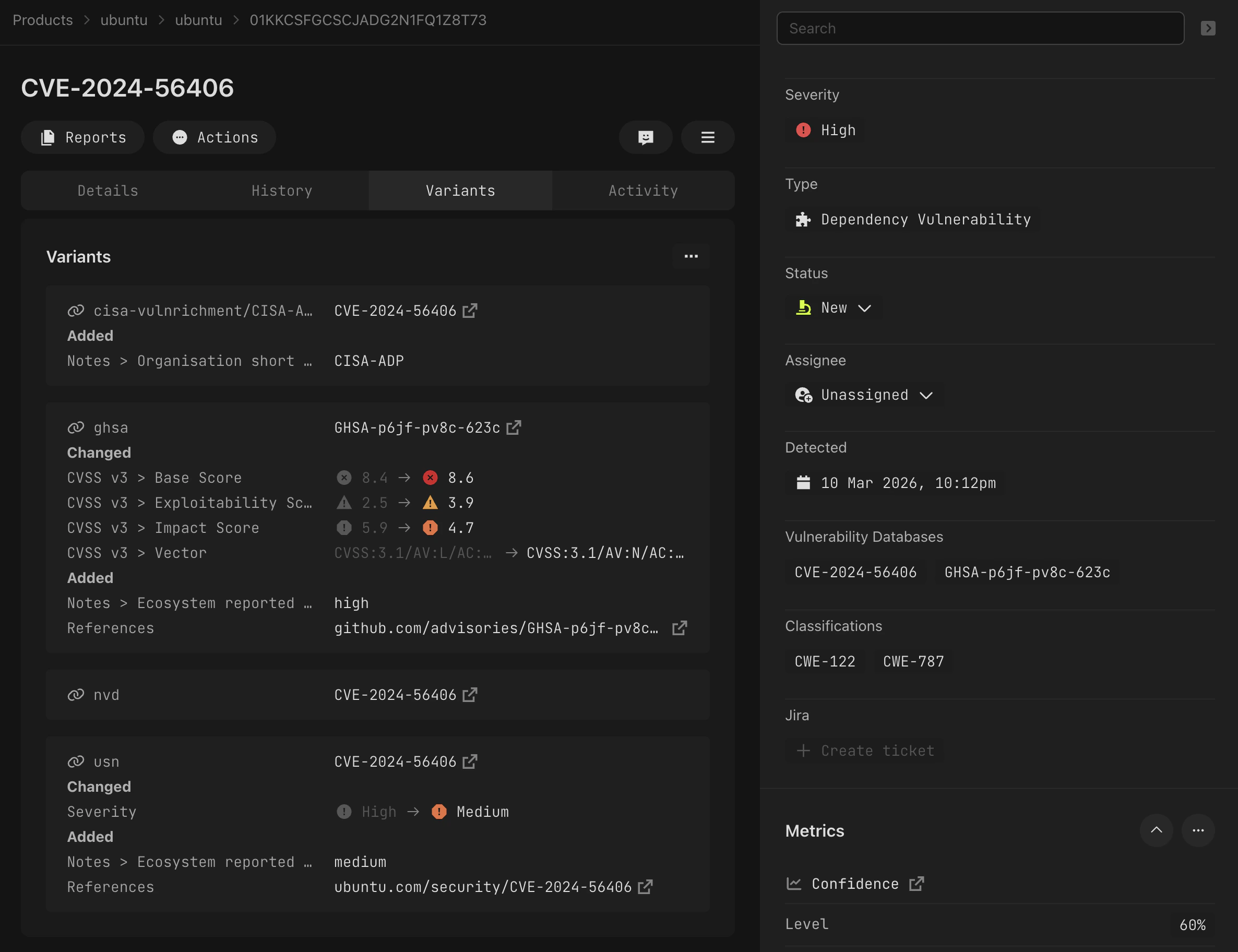1238x952 pixels.
Task: Open the Assignee Unassigned dropdown
Action: [926, 395]
